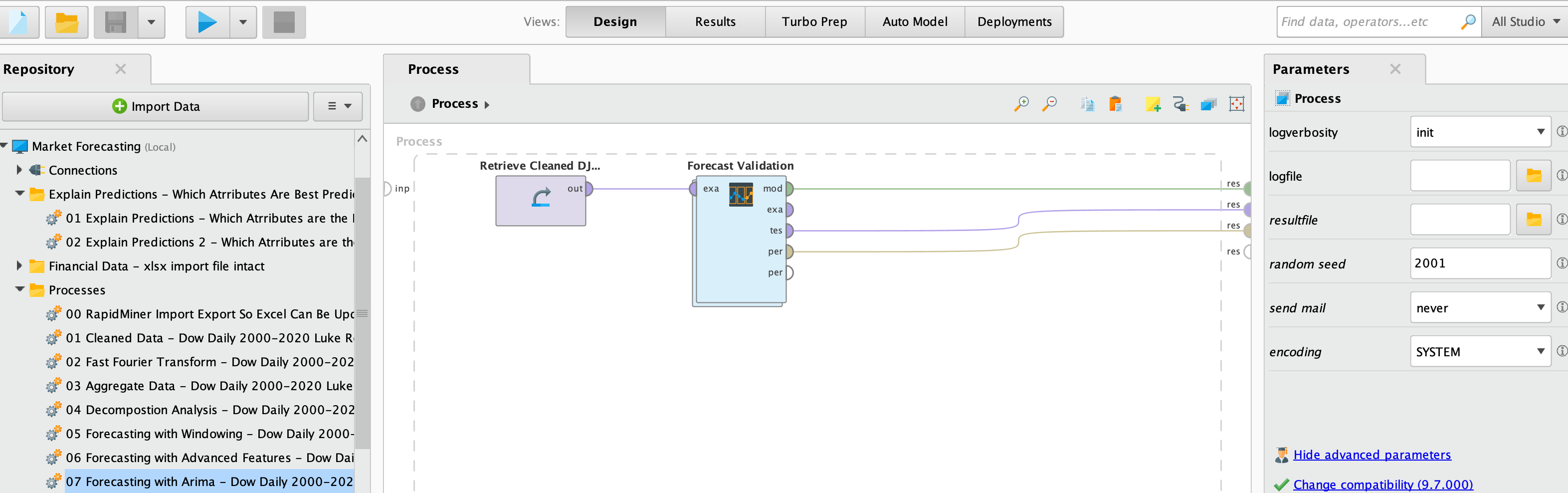
Task: Click the logfile text field
Action: click(x=1460, y=176)
